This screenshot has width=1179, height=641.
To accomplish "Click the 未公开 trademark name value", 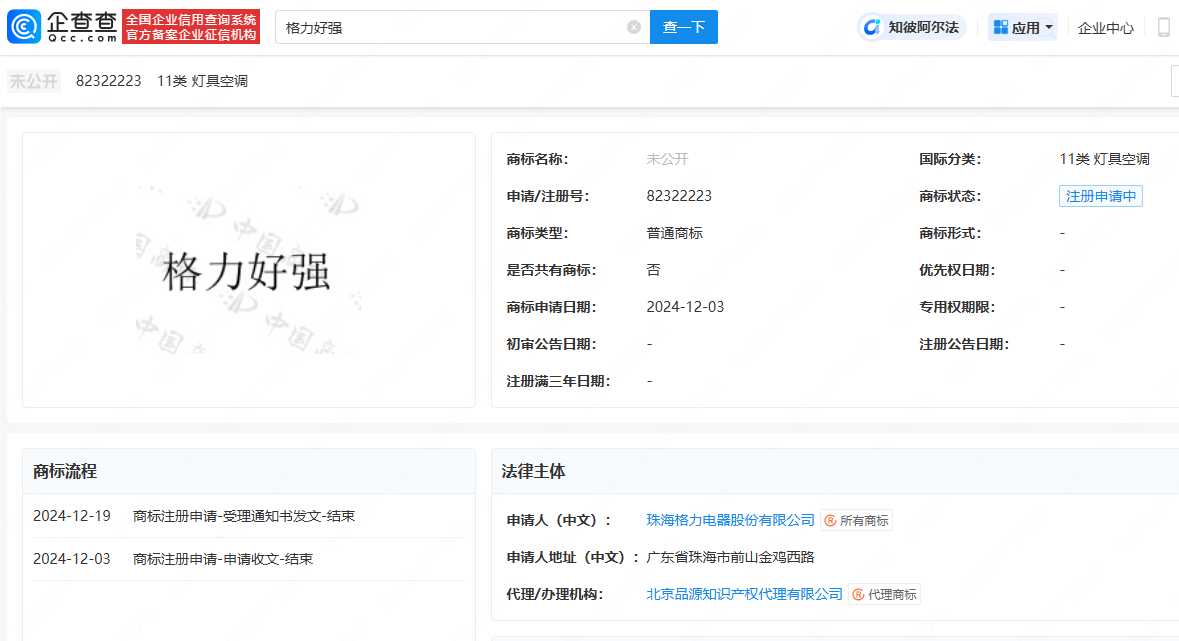I will (x=668, y=159).
